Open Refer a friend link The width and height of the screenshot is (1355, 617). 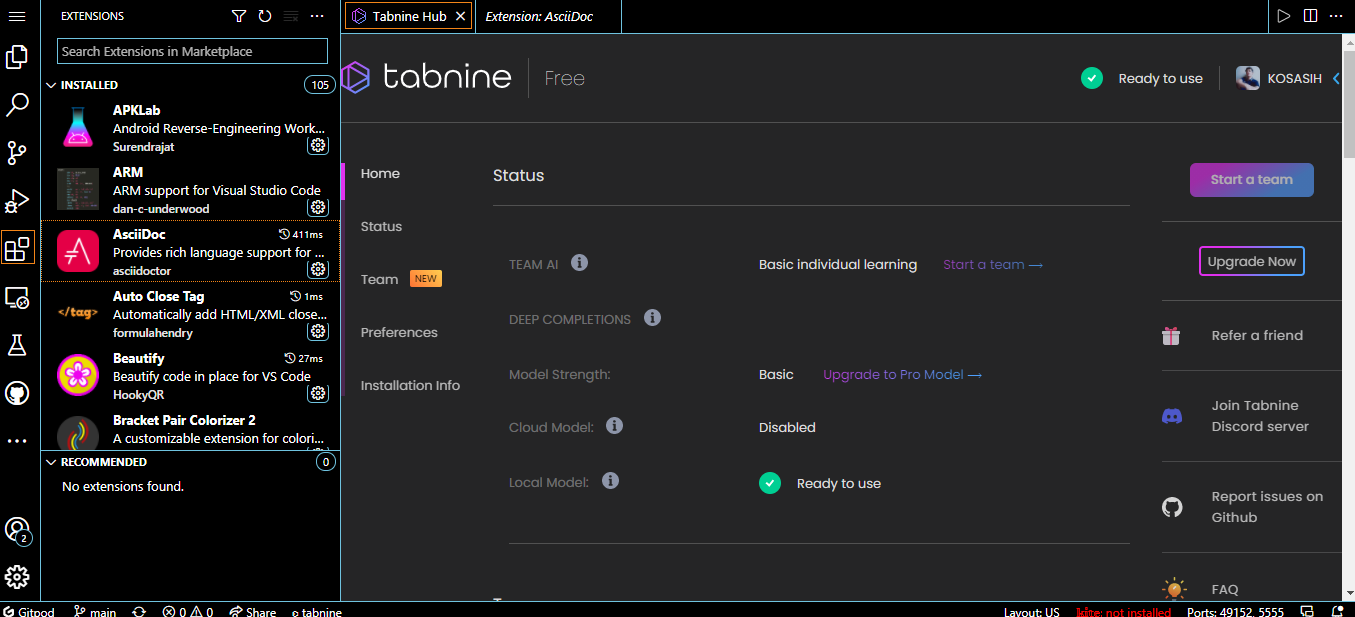coord(1257,336)
